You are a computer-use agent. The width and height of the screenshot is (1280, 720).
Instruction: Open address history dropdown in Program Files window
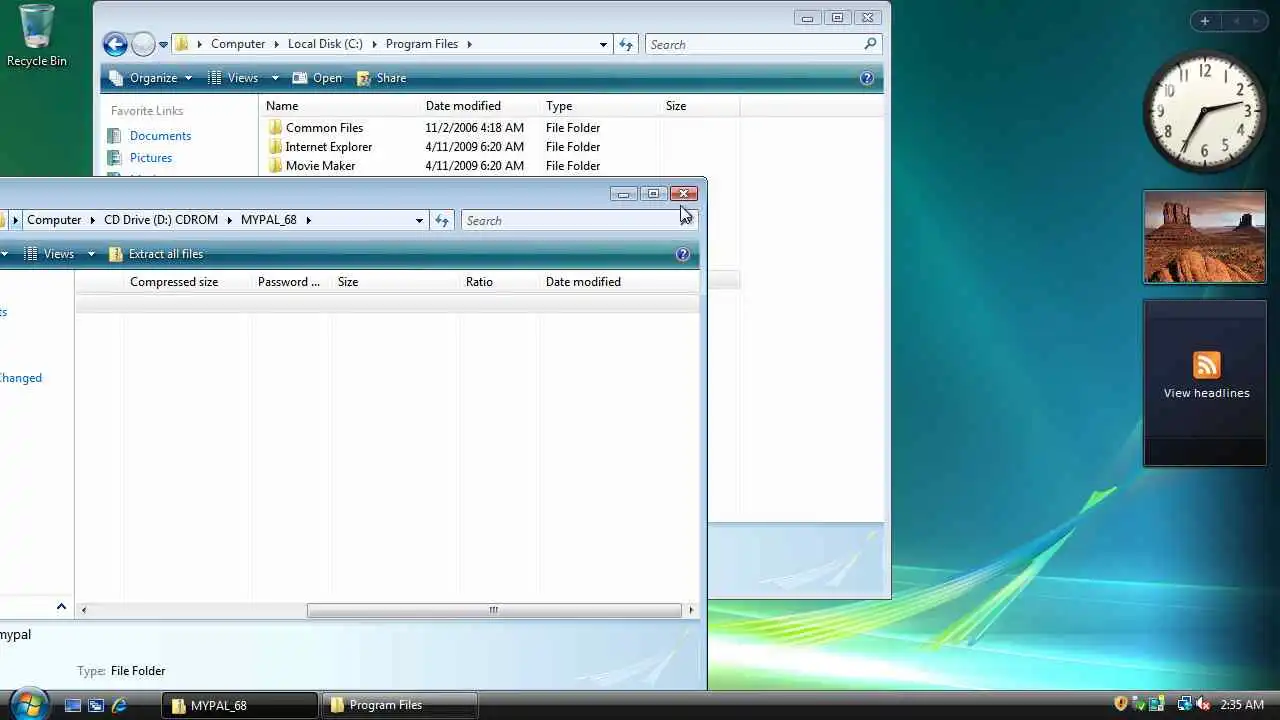(x=603, y=45)
